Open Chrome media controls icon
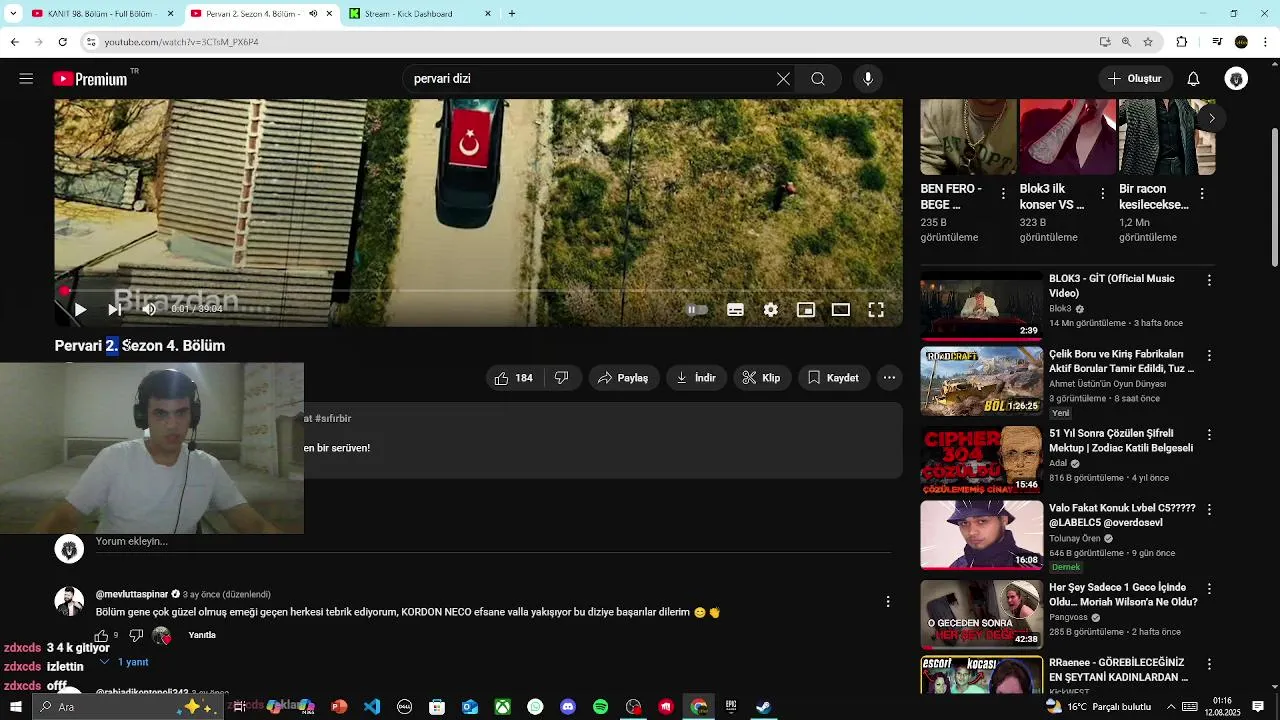The height and width of the screenshot is (720, 1280). point(1217,42)
